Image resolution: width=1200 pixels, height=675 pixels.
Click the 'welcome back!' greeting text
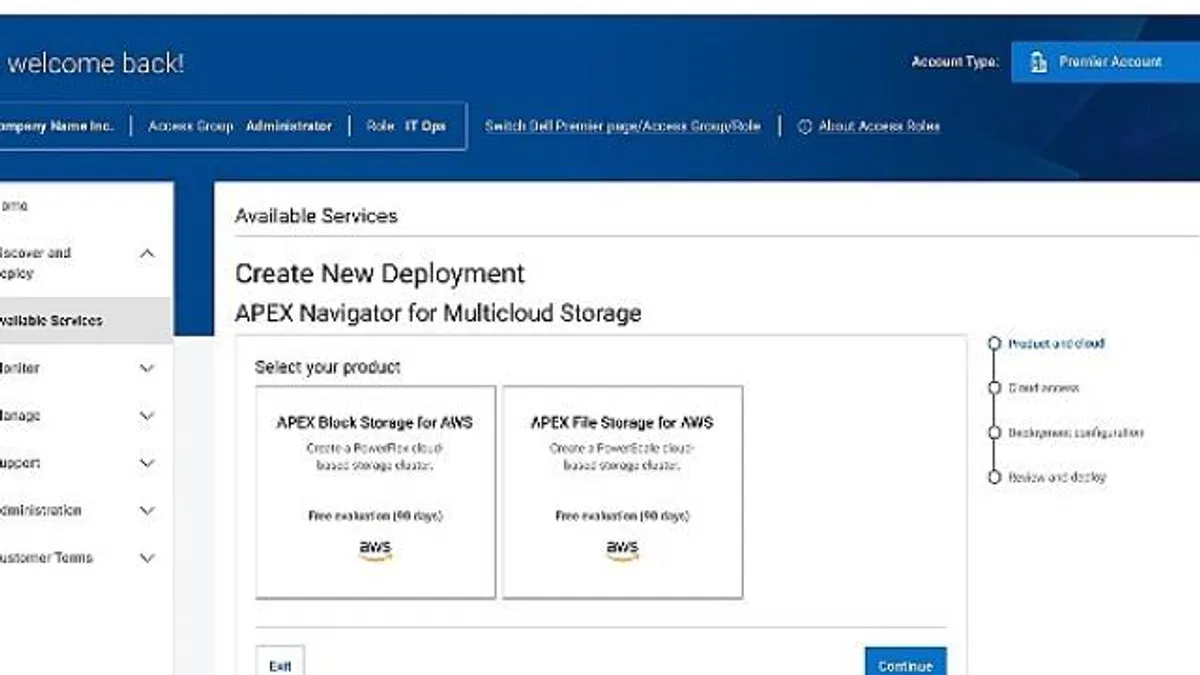pyautogui.click(x=96, y=63)
